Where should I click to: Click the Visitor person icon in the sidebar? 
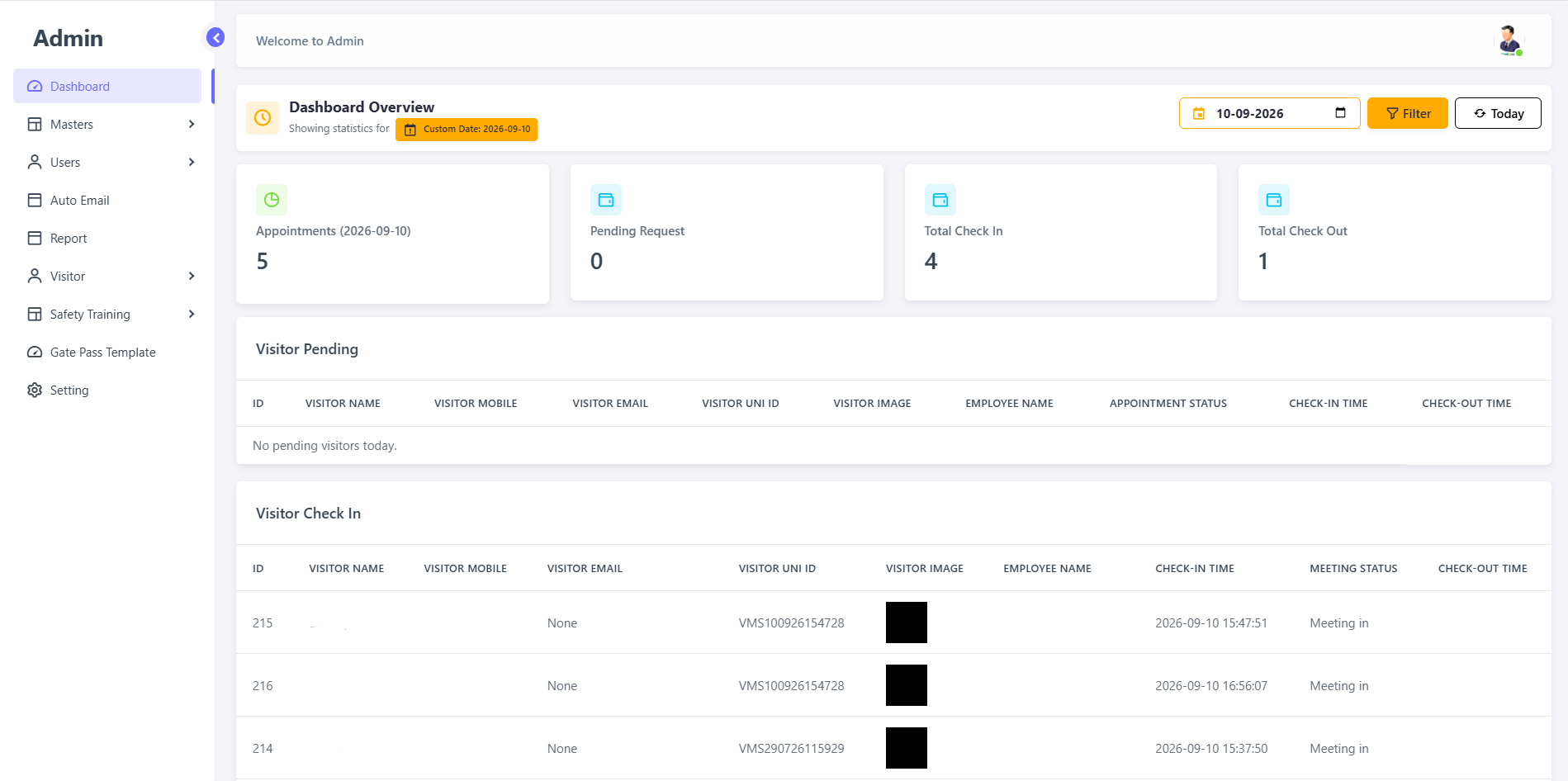tap(35, 276)
